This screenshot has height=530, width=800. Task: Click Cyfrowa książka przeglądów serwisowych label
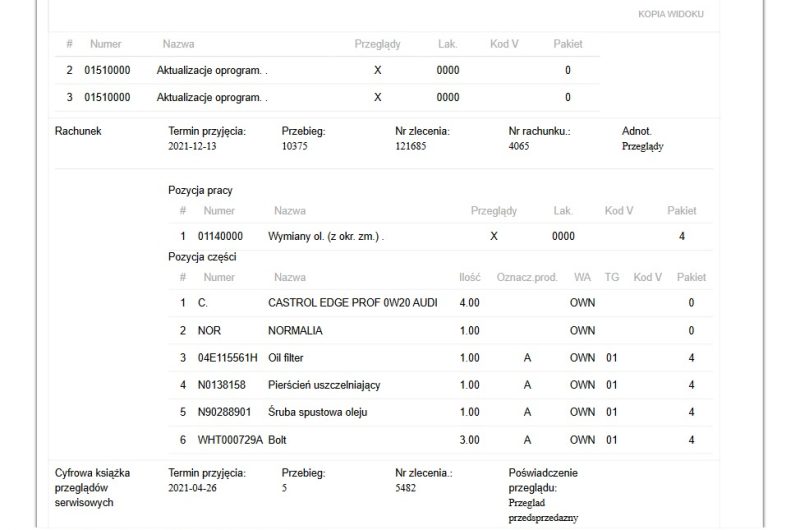click(x=92, y=488)
